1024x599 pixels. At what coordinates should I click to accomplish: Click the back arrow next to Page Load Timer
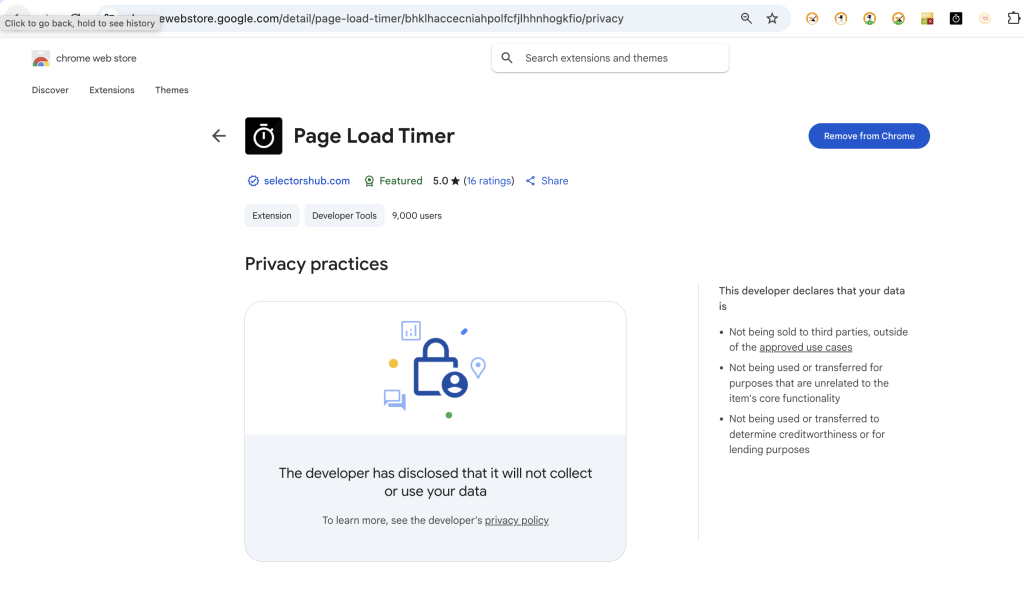click(x=219, y=135)
